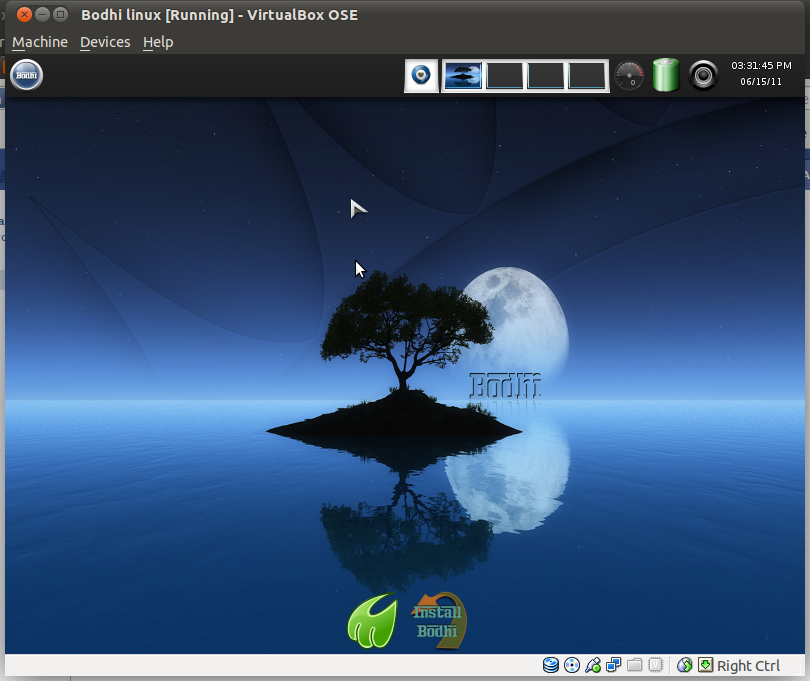Launch the eye-shaped gadget on the shelf
Screen dimensions: 810x681
click(x=421, y=75)
